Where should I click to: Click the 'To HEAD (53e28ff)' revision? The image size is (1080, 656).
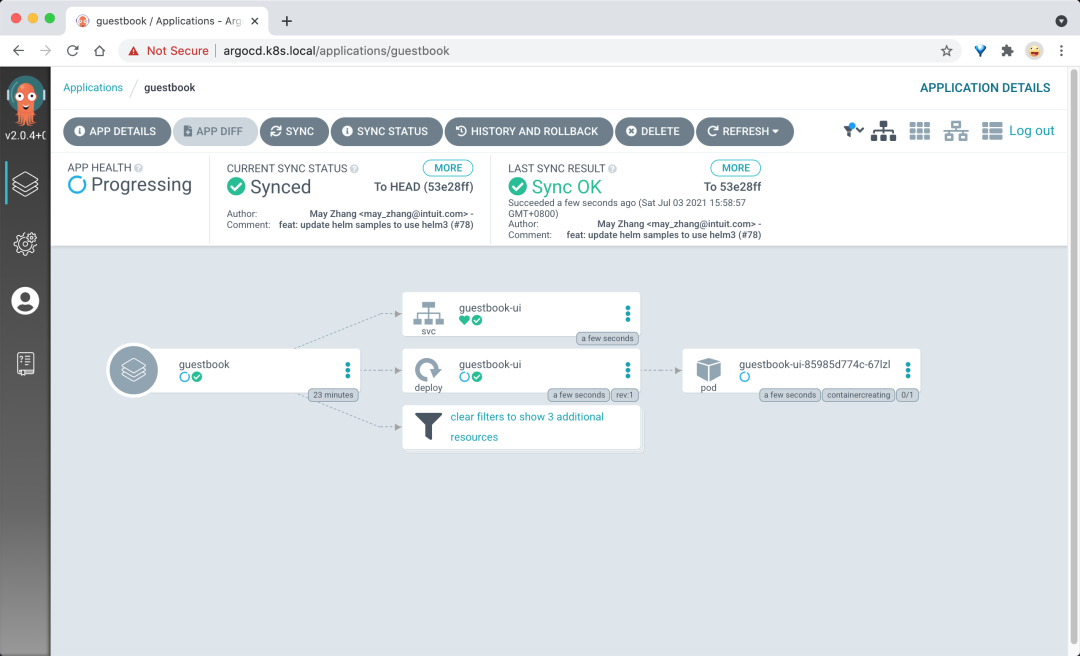click(x=424, y=187)
